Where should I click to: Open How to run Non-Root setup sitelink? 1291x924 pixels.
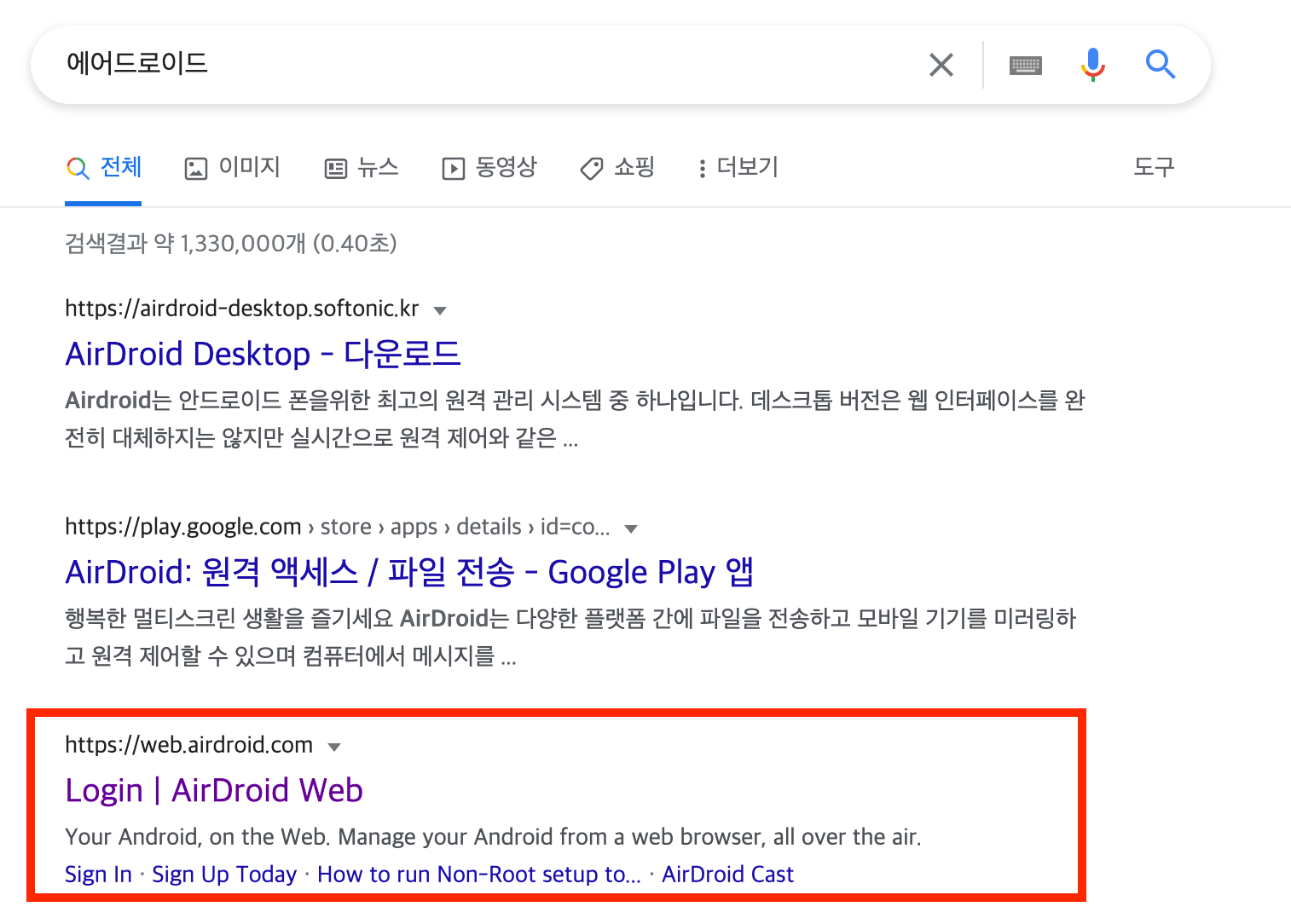pos(479,875)
